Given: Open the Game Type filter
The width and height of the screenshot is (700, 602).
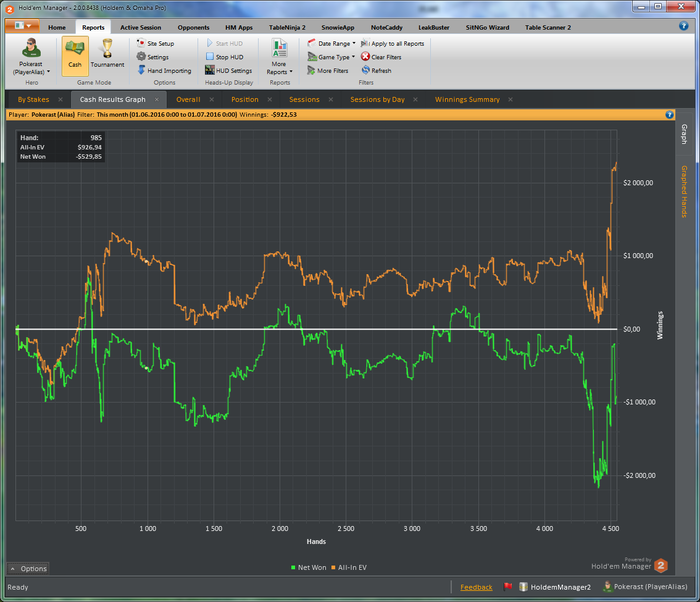Looking at the screenshot, I should point(329,57).
